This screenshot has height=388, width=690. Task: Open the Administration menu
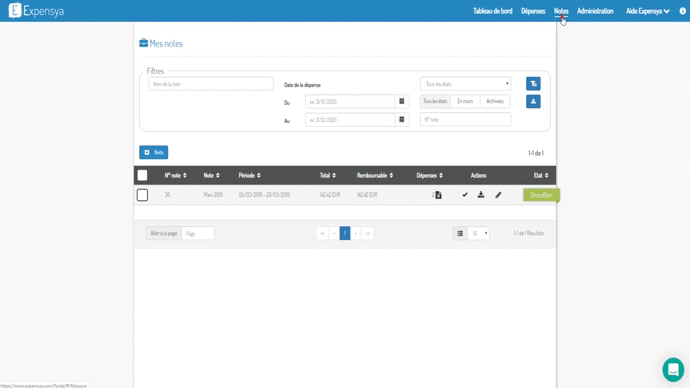tap(595, 11)
